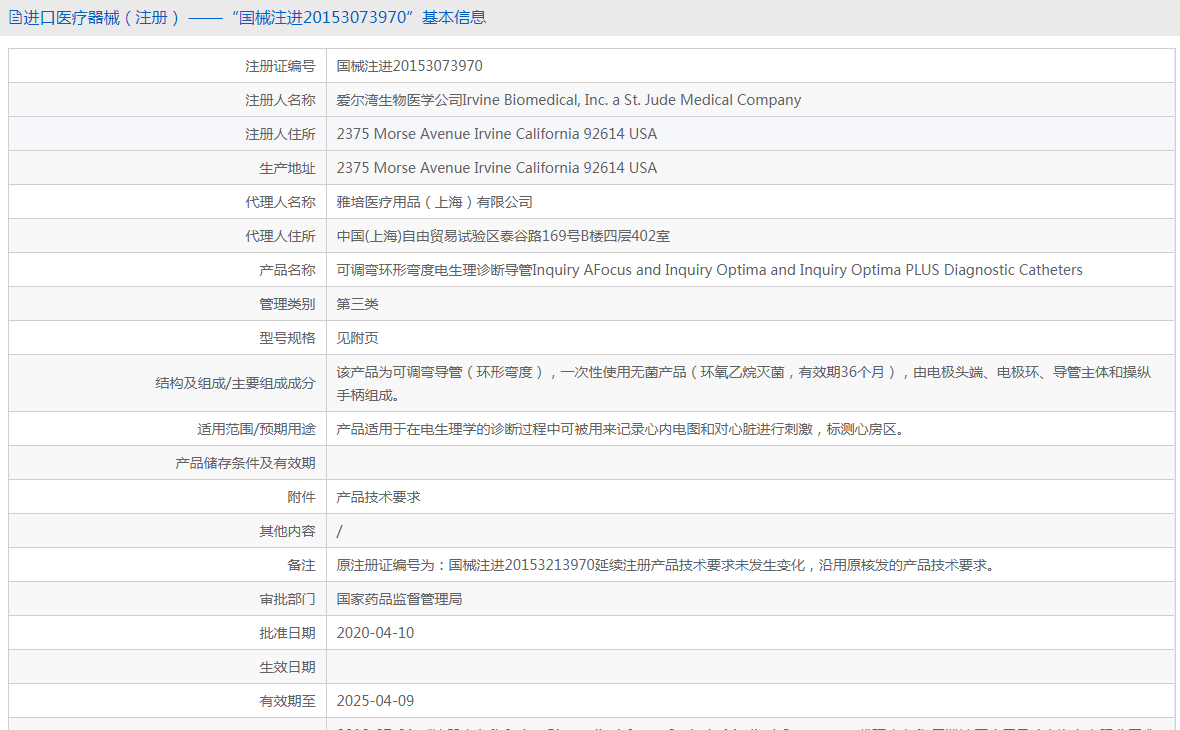Click the 适用范围/预期用途 label

point(257,429)
